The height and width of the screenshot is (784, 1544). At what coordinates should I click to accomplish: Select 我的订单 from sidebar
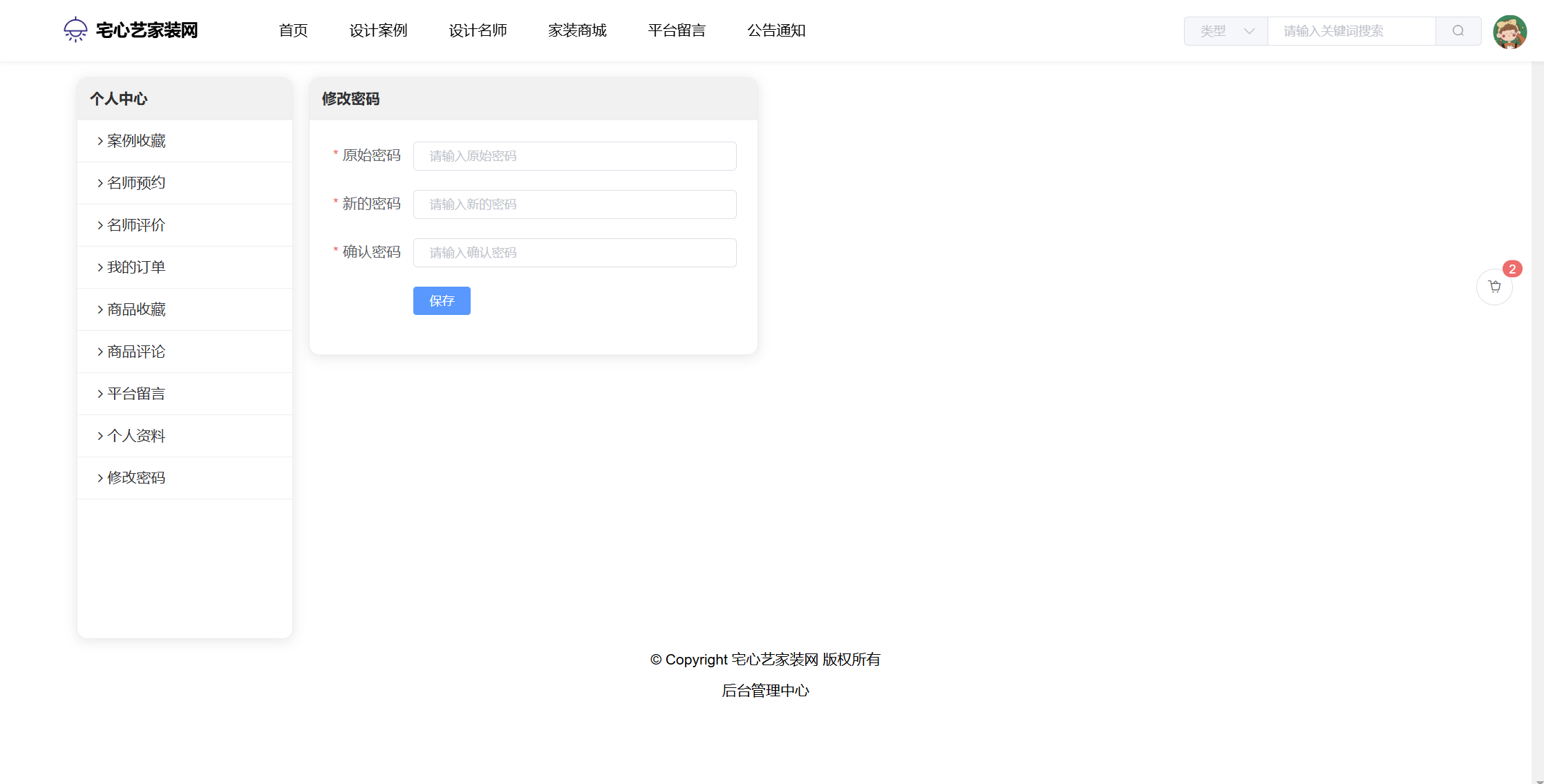point(136,267)
